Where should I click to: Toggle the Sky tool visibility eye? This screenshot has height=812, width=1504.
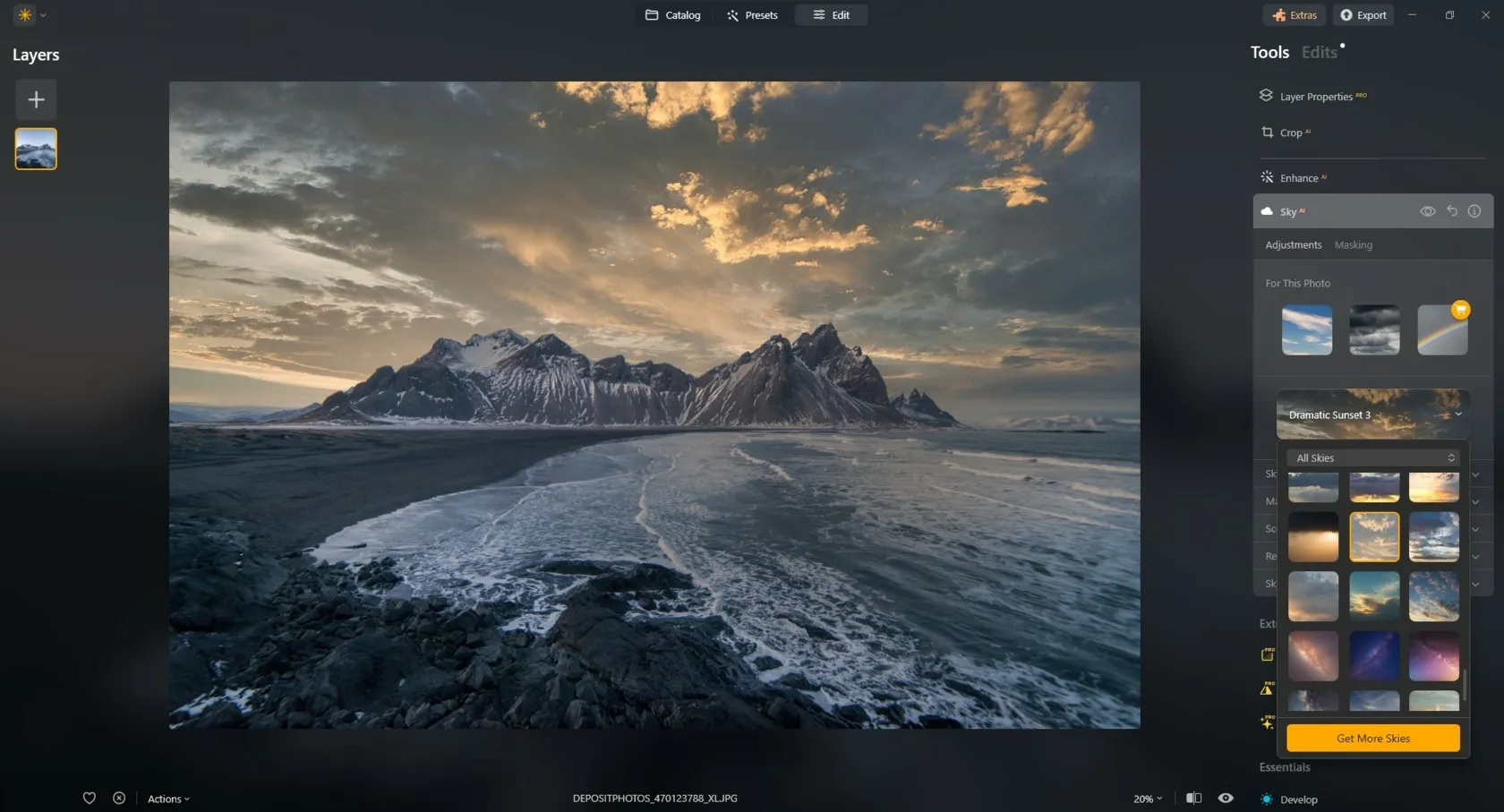1428,211
